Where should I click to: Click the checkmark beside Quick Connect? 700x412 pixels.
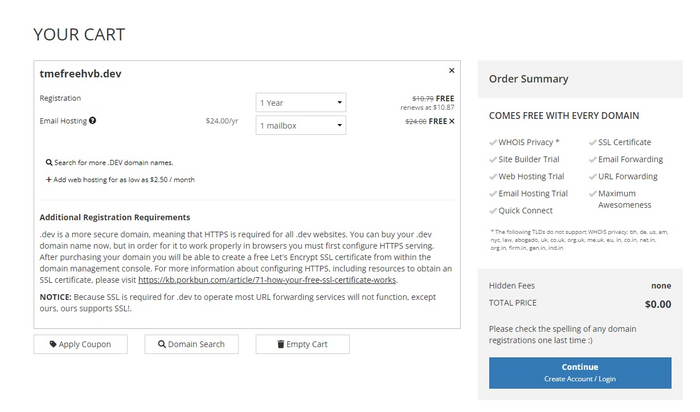(493, 211)
